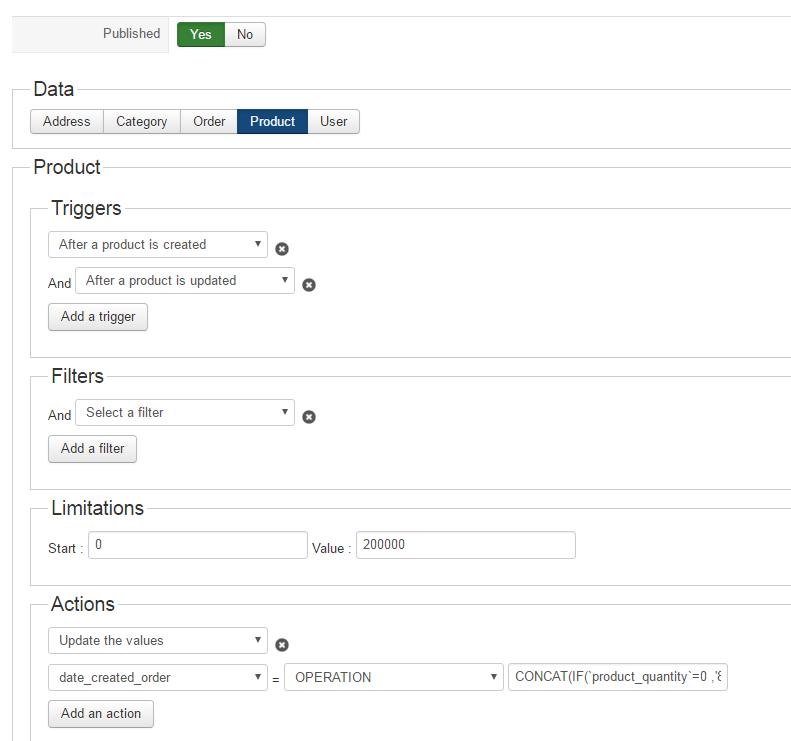Delete the 'After a product is updated' trigger

coord(309,285)
